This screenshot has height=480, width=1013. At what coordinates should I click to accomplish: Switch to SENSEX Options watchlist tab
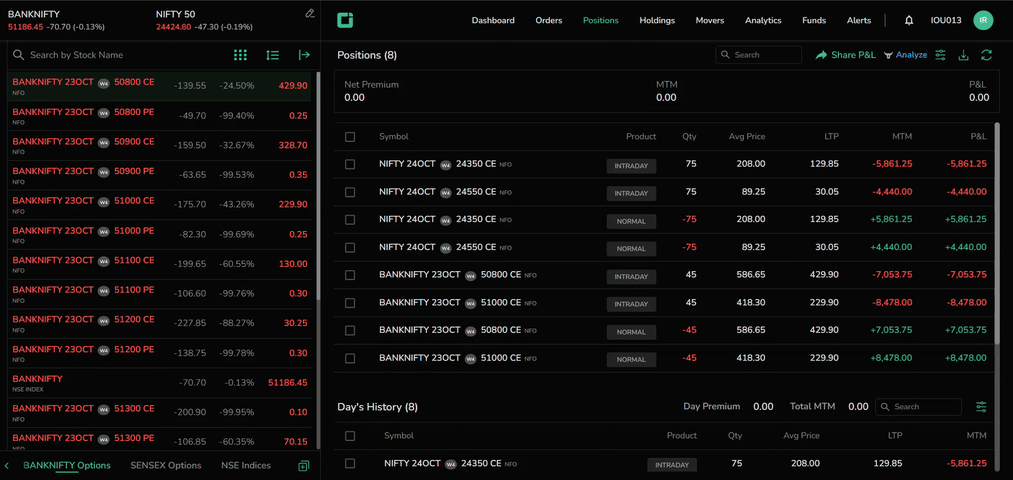pos(166,465)
